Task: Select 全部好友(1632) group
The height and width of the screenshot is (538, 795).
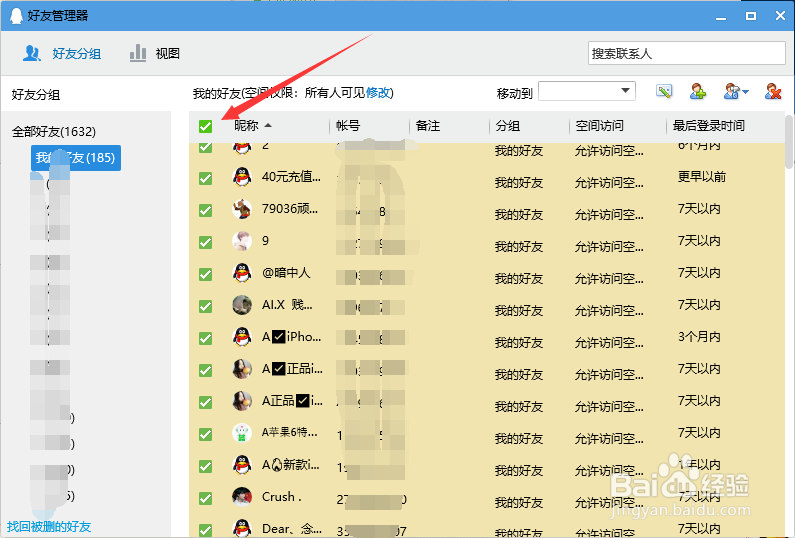Action: pos(54,132)
